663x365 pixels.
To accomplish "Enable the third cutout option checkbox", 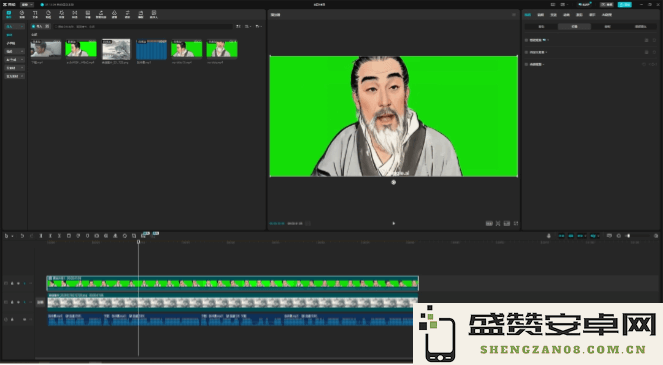I will pos(526,65).
